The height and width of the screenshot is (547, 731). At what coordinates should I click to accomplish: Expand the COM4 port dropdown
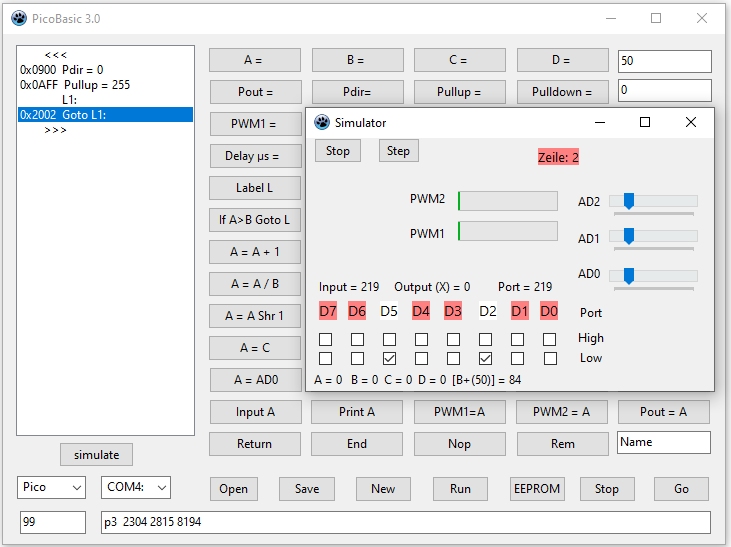[135, 488]
